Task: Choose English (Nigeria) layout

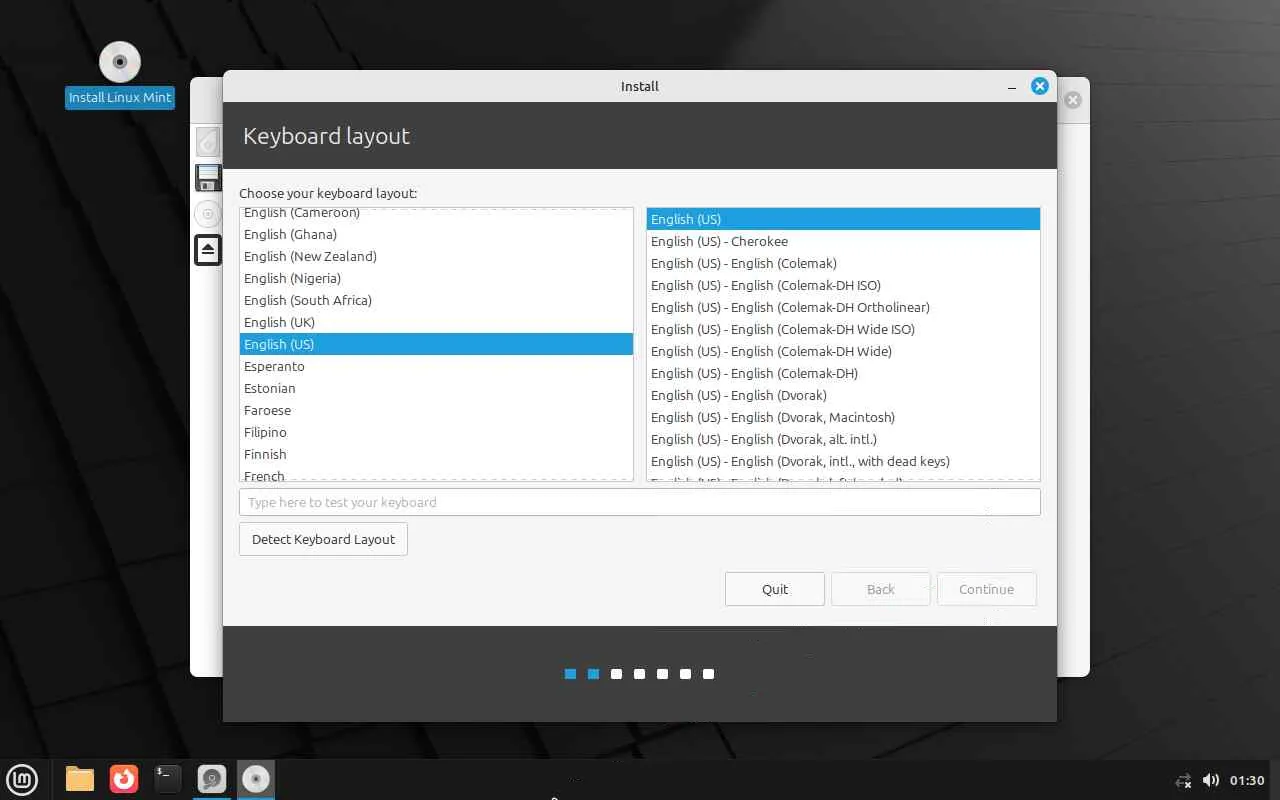Action: (x=436, y=278)
